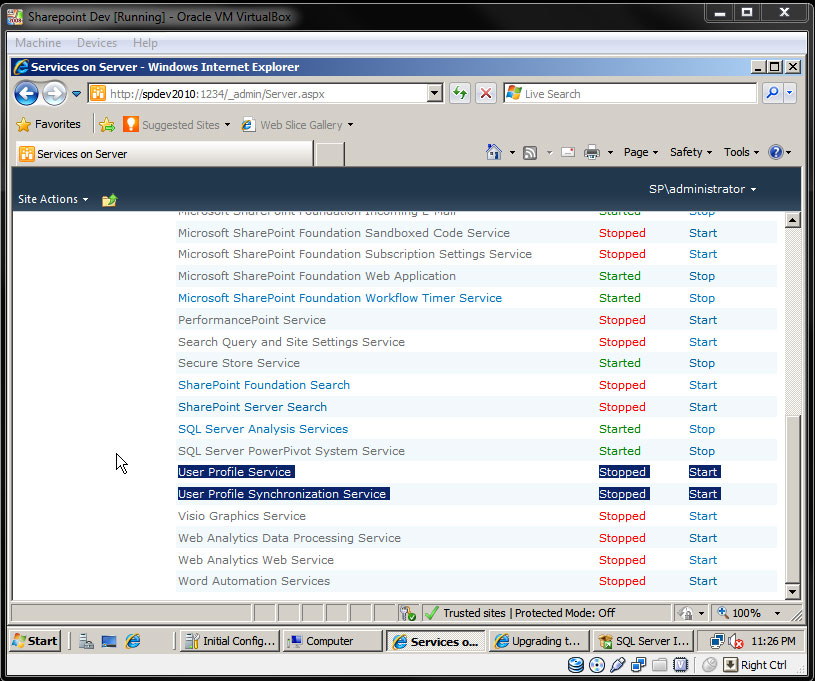Start the User Profile Service
This screenshot has width=815, height=681.
pos(703,472)
